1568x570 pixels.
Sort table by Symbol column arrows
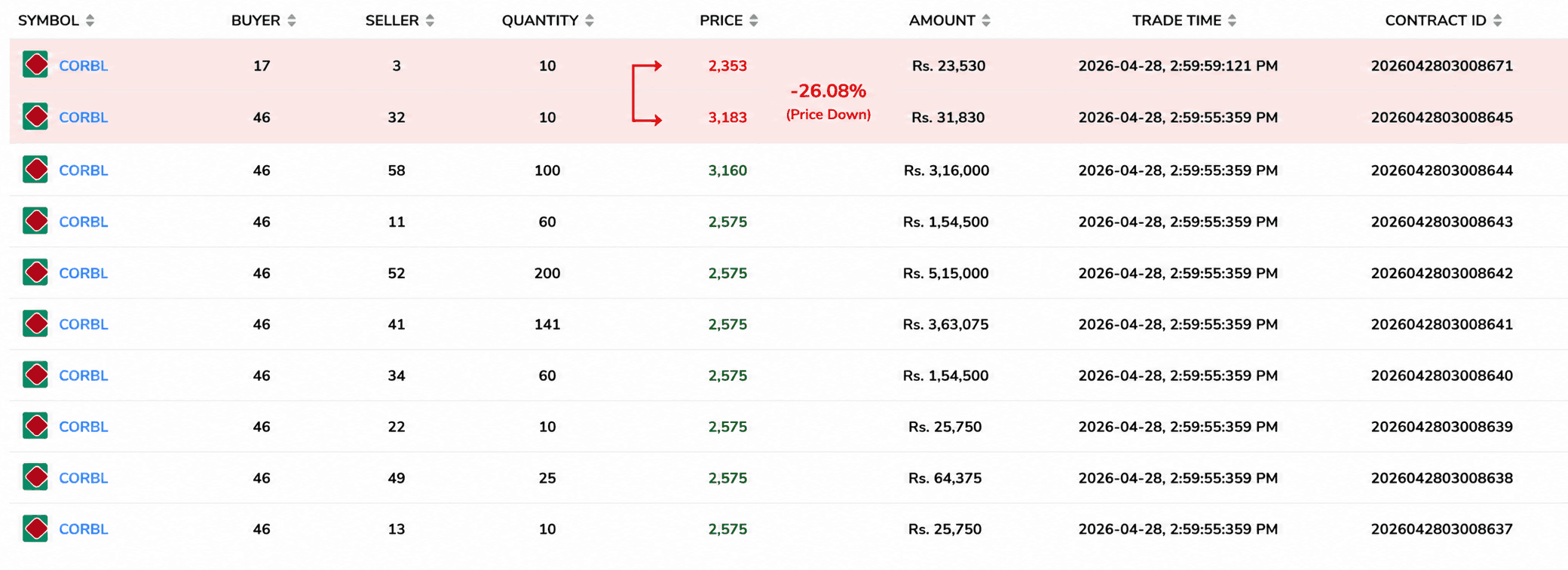point(90,21)
